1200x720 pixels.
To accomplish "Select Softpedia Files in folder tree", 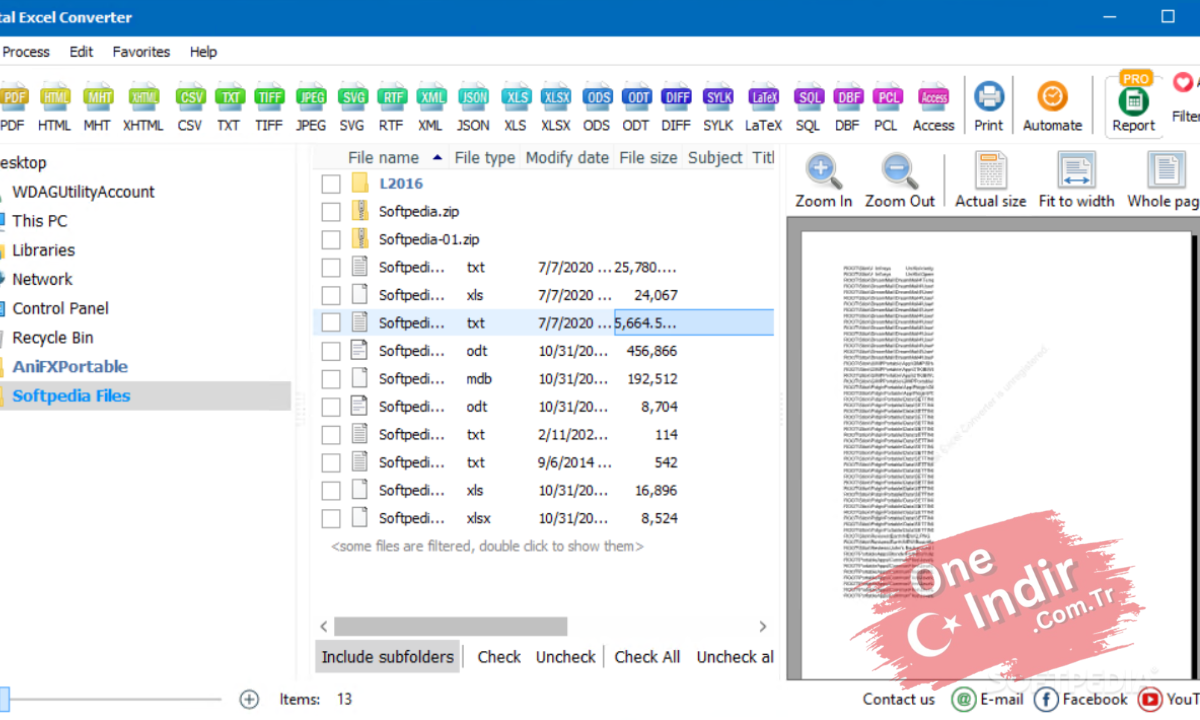I will pyautogui.click(x=71, y=396).
